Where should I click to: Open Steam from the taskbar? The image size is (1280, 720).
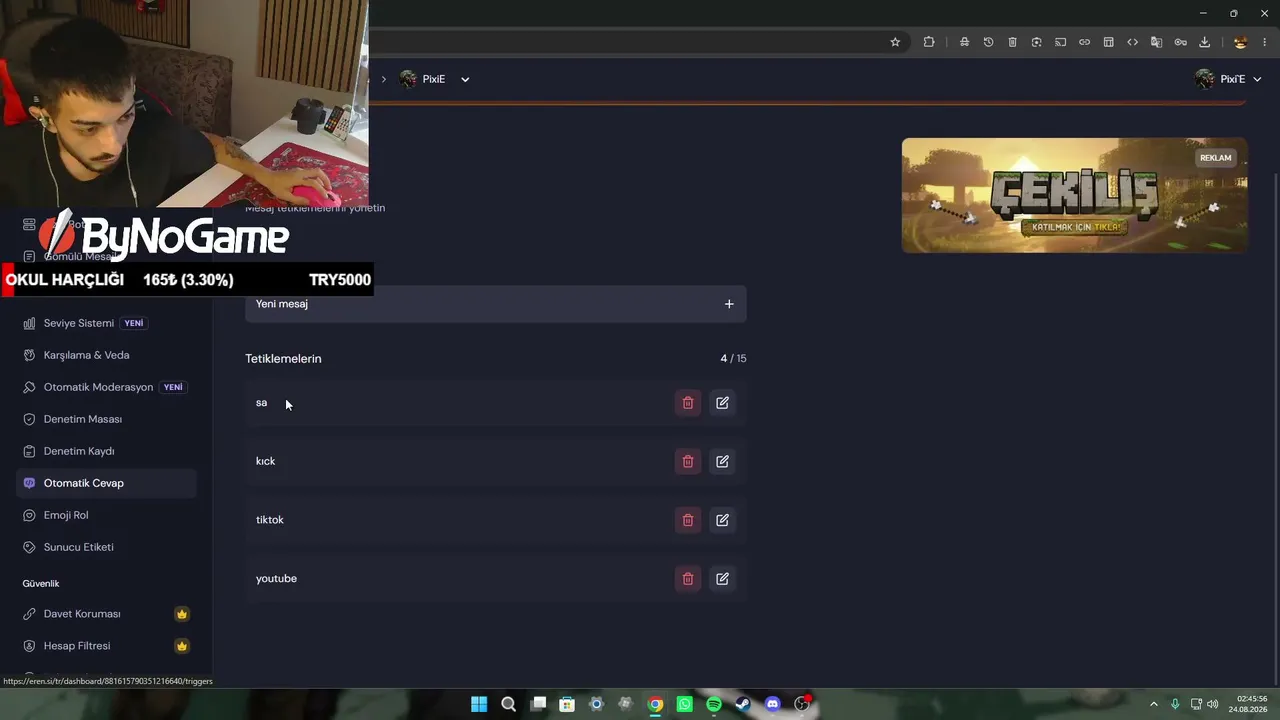pos(743,704)
